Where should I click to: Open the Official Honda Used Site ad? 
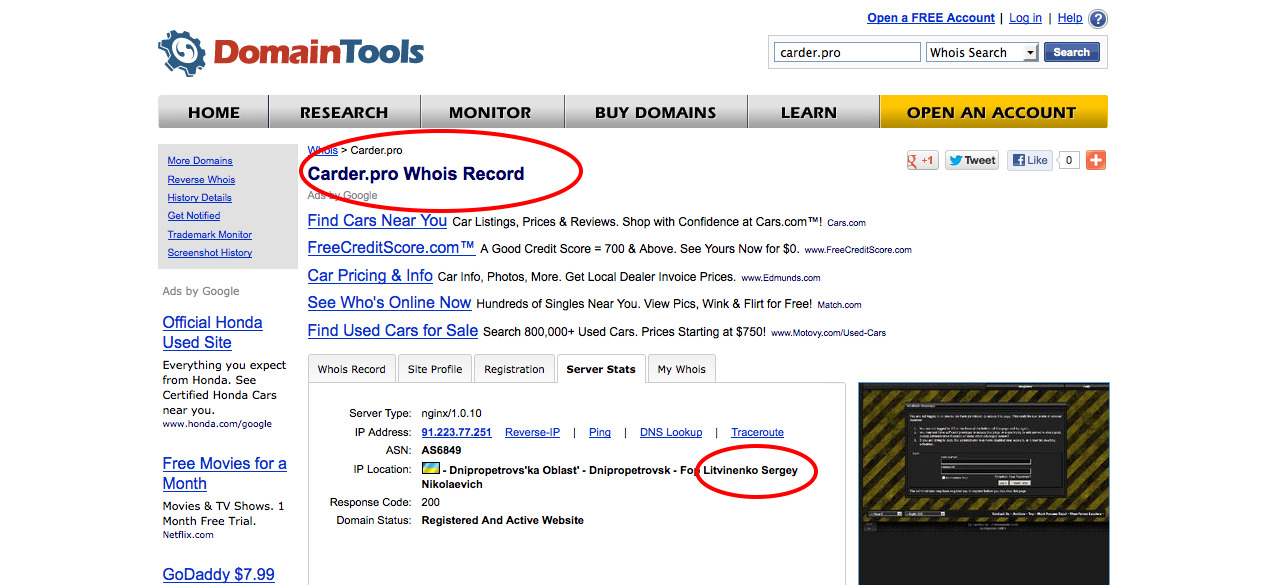click(x=213, y=332)
